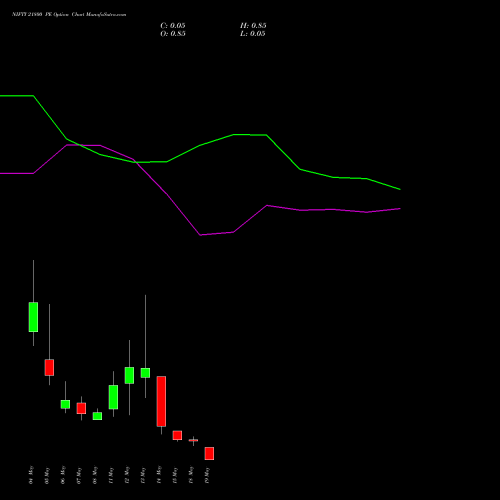Screen dimensions: 500x500
Task: Select the green candle above 12 May
Action: click(x=129, y=375)
